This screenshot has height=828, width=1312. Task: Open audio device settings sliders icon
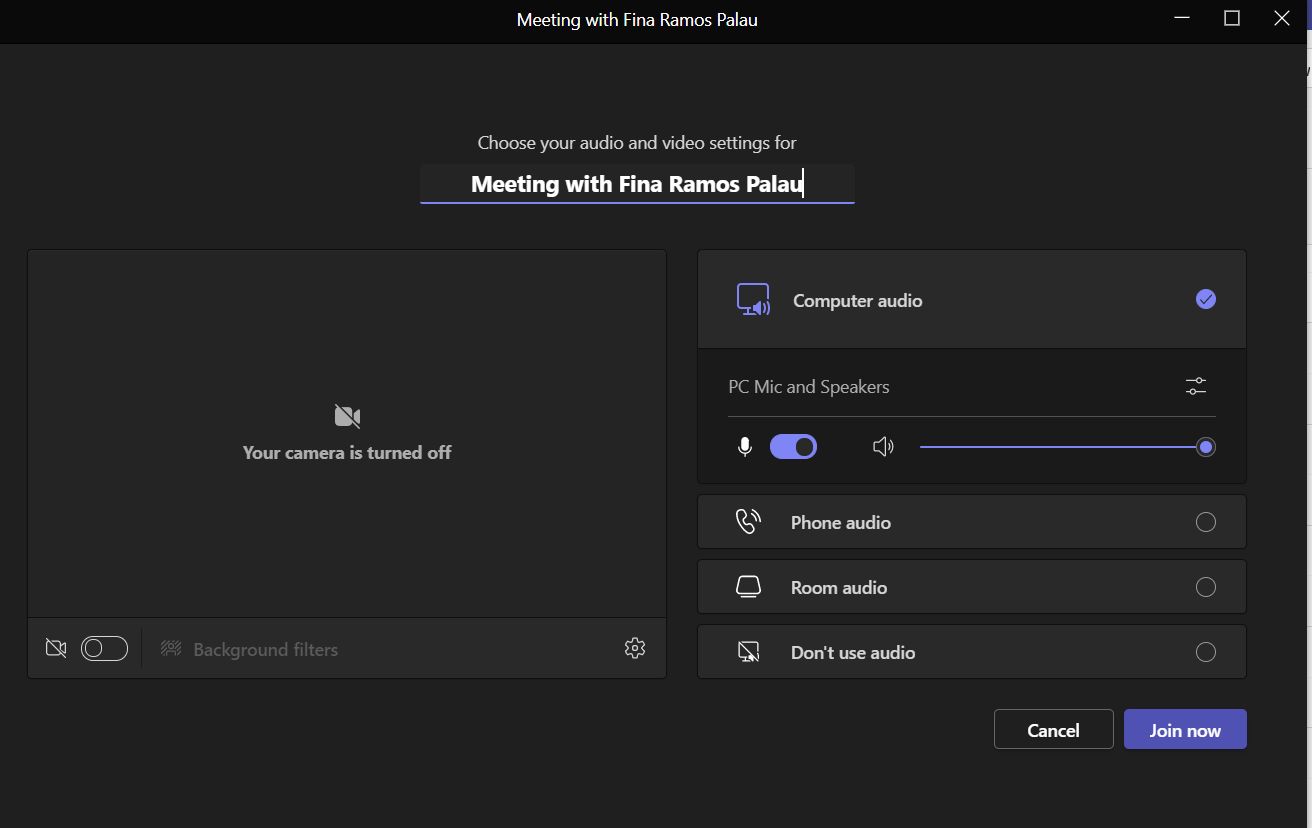(x=1196, y=386)
